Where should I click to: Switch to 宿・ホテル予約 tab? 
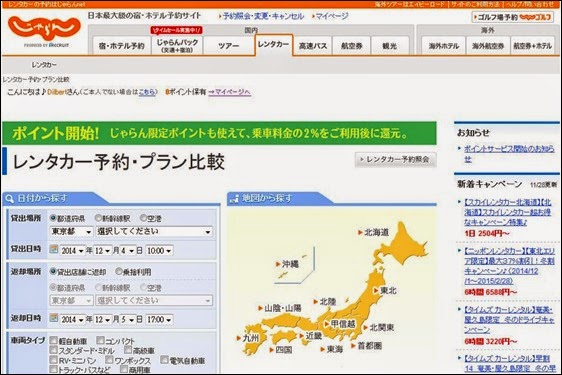[122, 46]
